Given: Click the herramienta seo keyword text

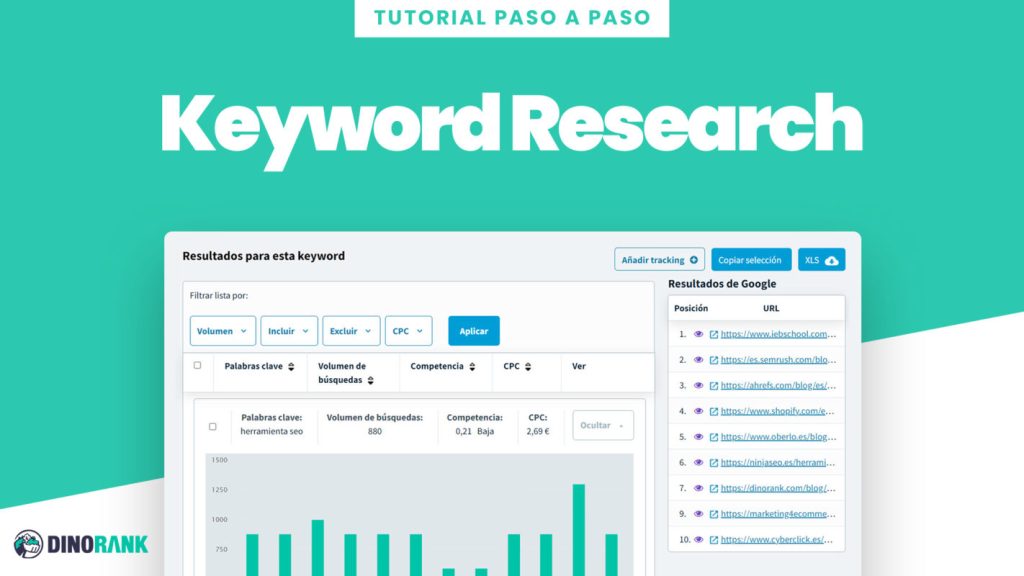Looking at the screenshot, I should tap(272, 432).
